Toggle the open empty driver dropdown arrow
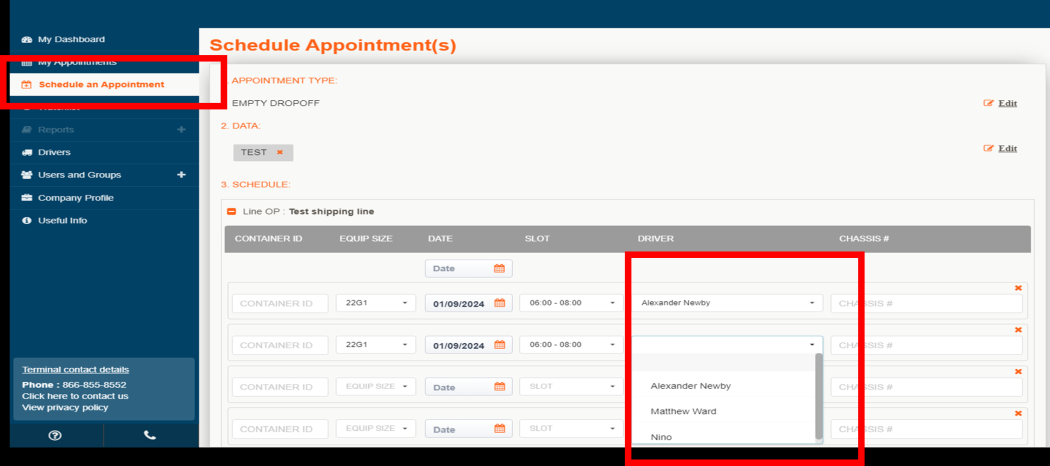 tap(812, 345)
